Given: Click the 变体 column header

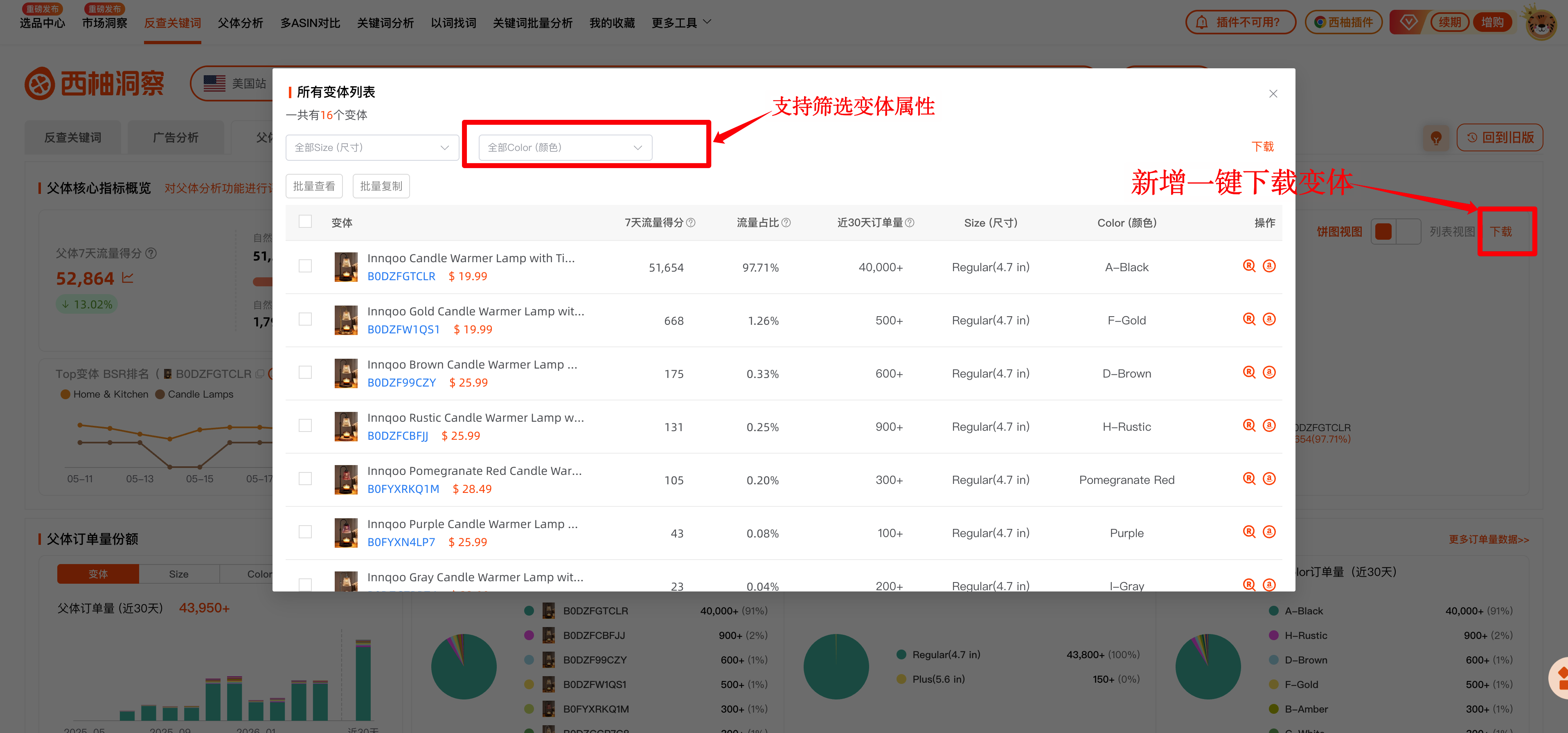Looking at the screenshot, I should 342,223.
